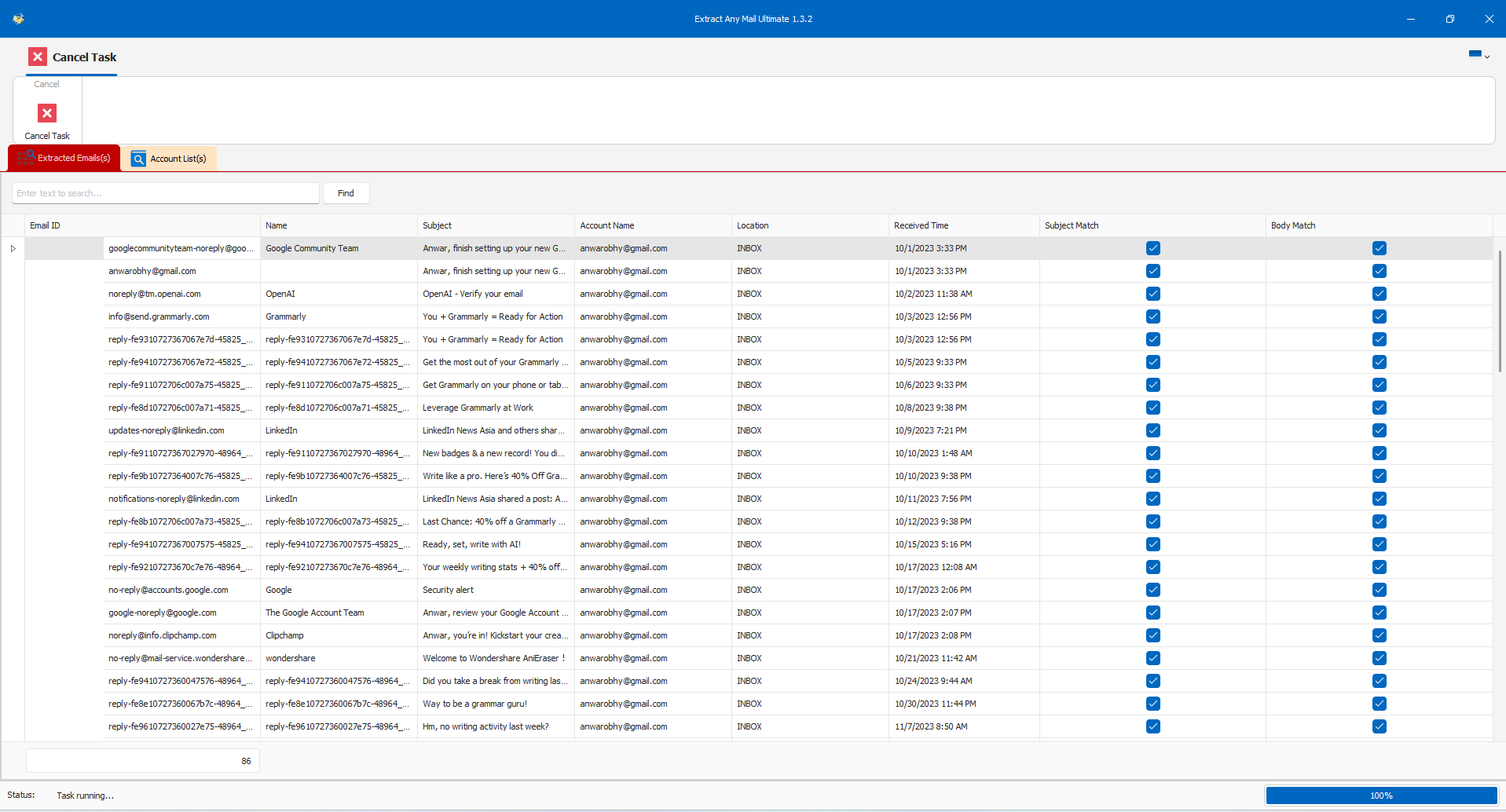Click subject Ready, set, write with AI!
The height and width of the screenshot is (812, 1506).
(471, 544)
